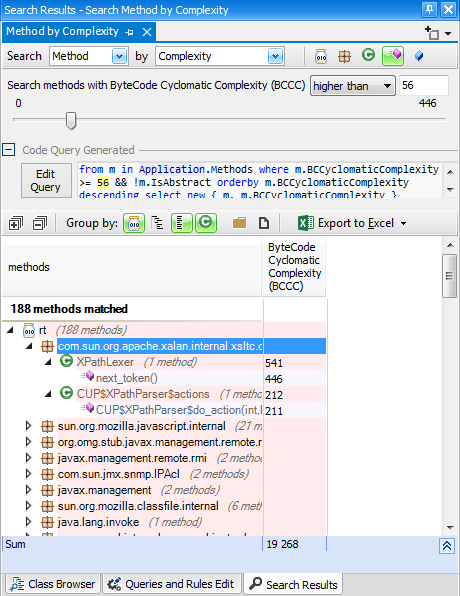The image size is (460, 596).
Task: Click Export to Excel
Action: (346, 223)
